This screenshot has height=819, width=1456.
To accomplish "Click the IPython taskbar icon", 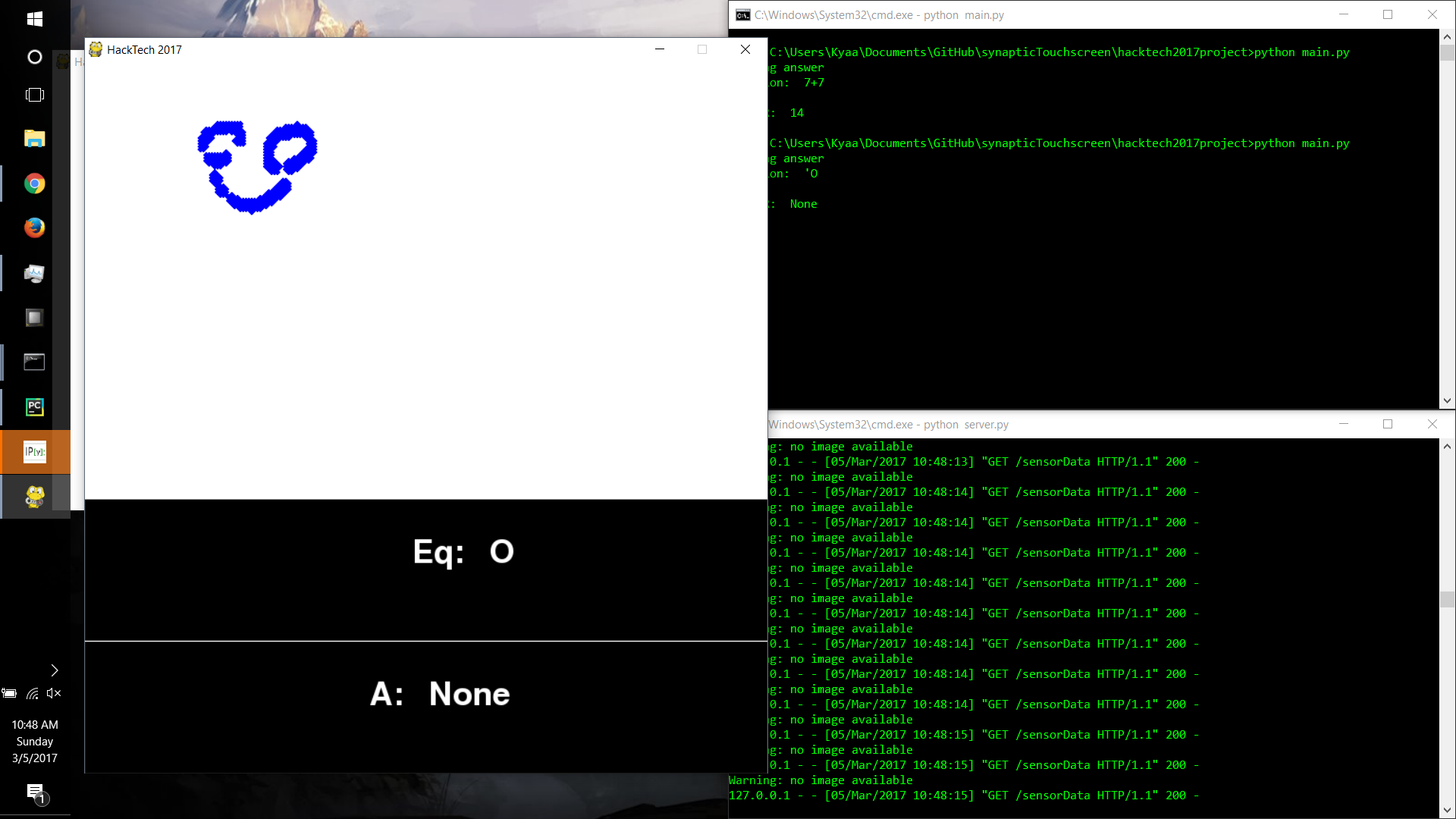I will click(x=35, y=452).
